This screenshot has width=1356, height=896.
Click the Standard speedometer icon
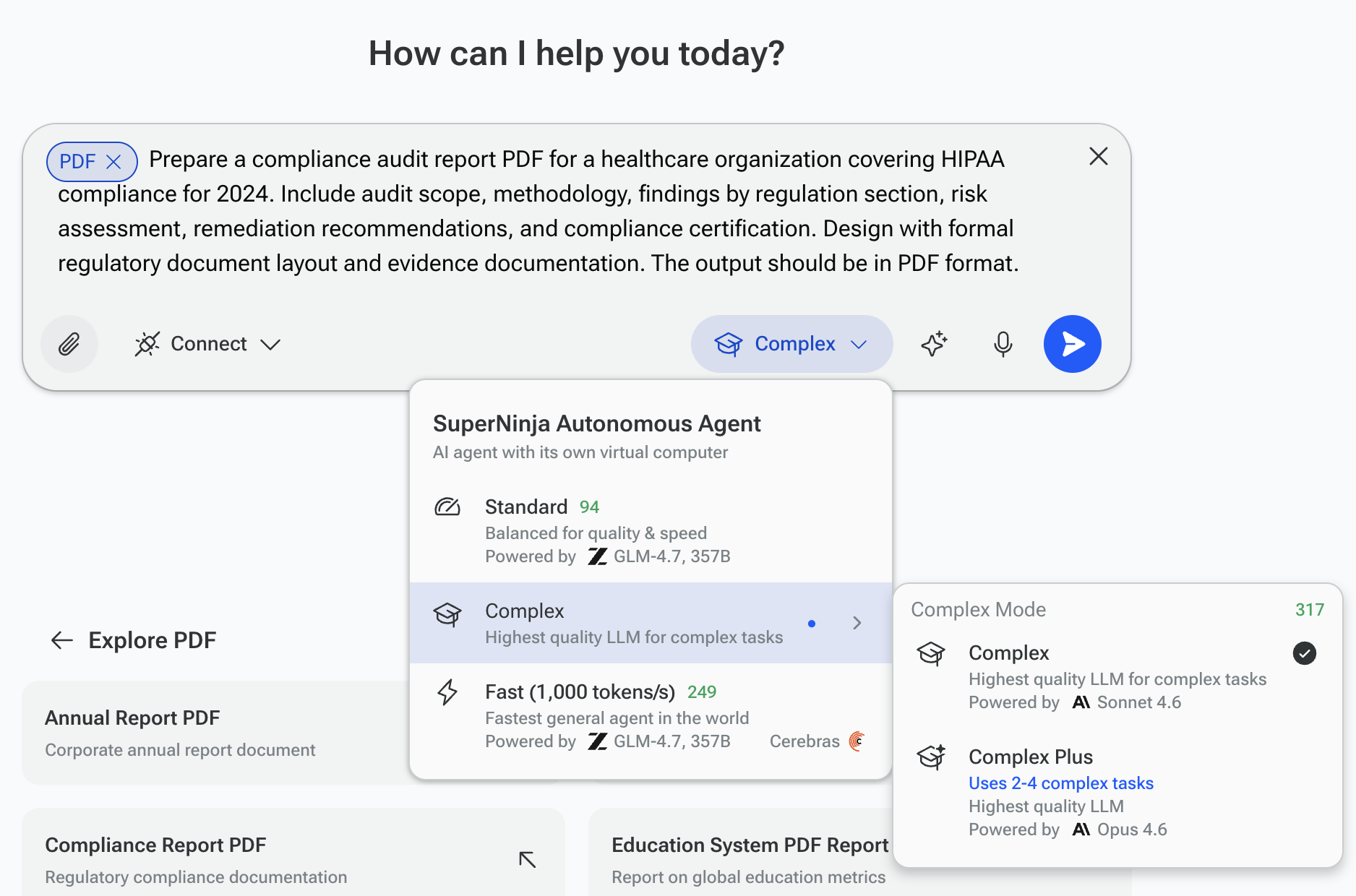pyautogui.click(x=447, y=507)
